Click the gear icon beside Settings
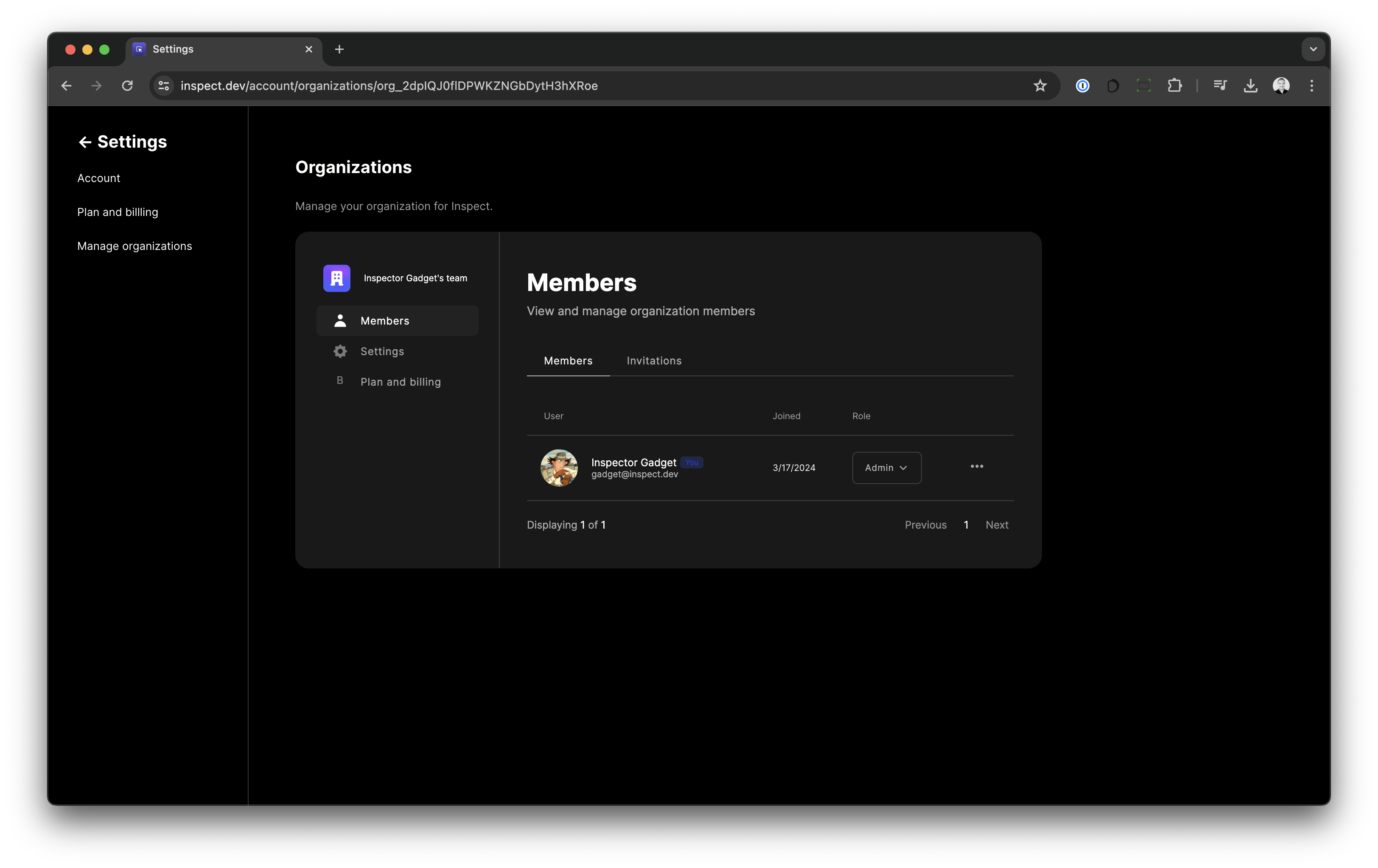The height and width of the screenshot is (868, 1378). [x=340, y=351]
